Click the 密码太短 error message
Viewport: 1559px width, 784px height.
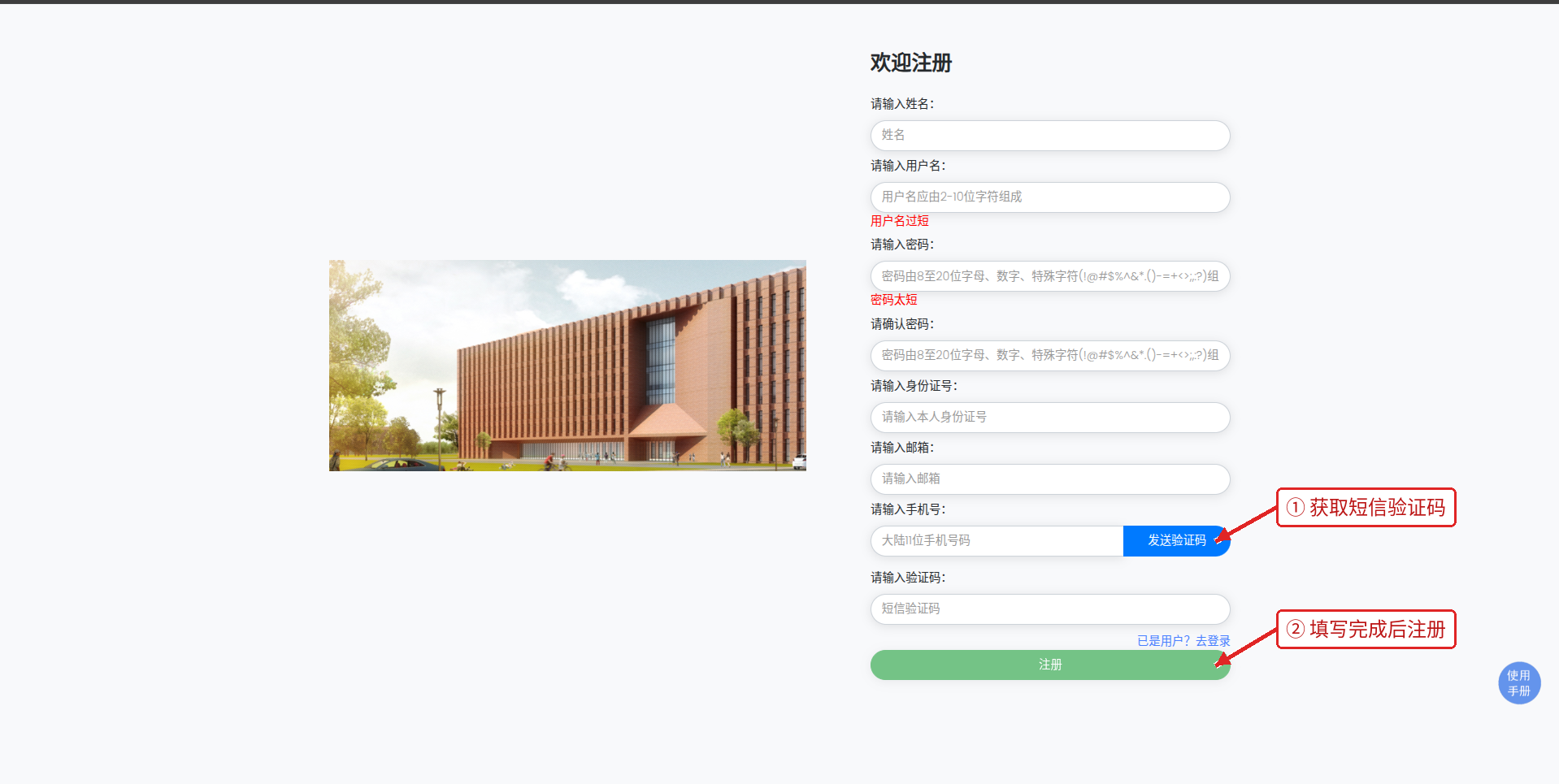[x=894, y=300]
